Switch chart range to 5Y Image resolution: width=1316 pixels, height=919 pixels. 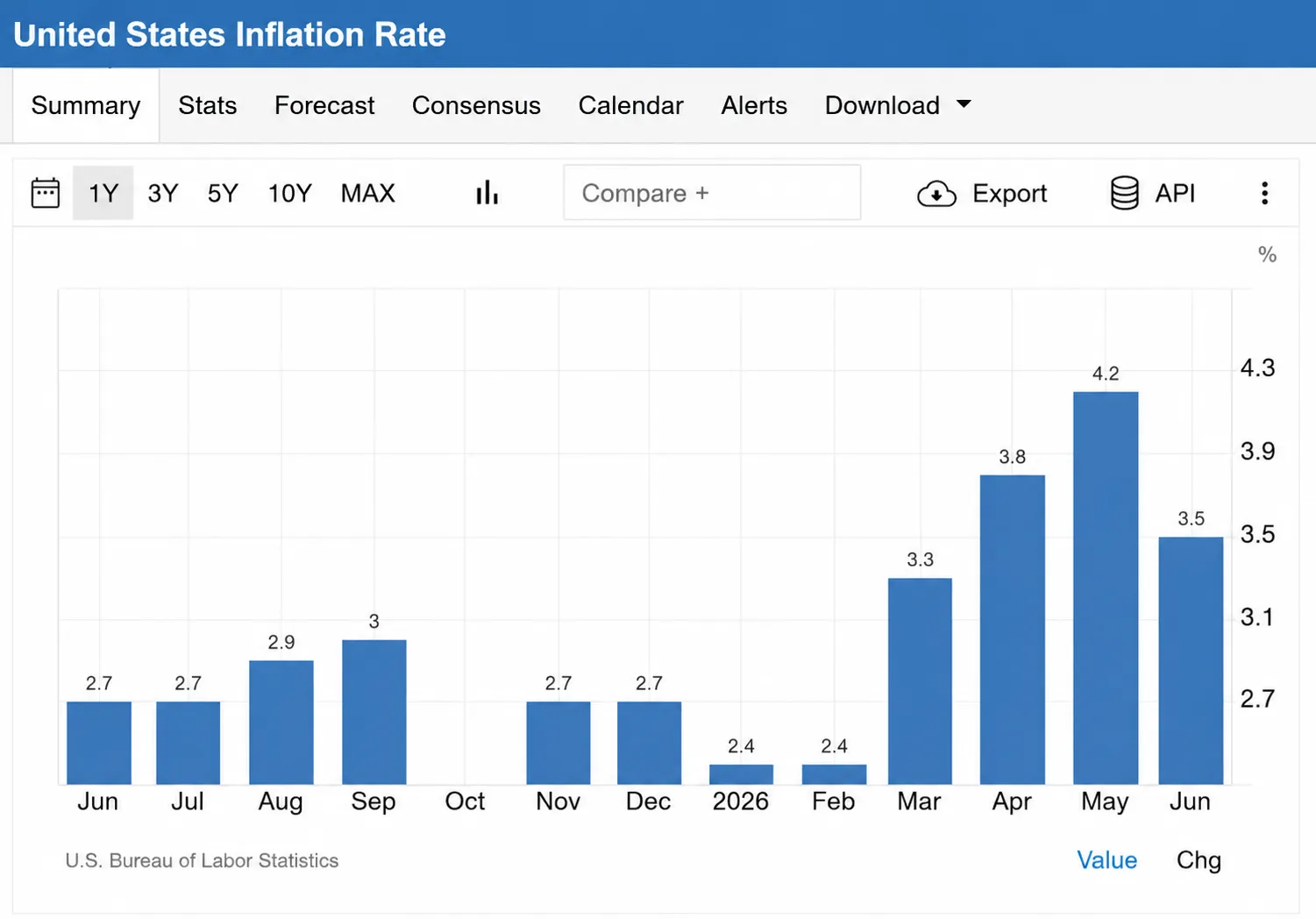click(223, 193)
